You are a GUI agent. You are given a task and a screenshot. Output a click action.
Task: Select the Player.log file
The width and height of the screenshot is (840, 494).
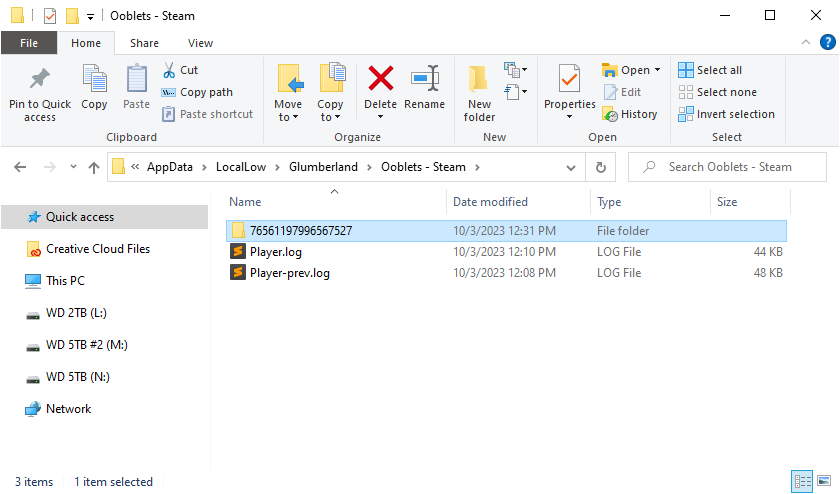pos(506,252)
